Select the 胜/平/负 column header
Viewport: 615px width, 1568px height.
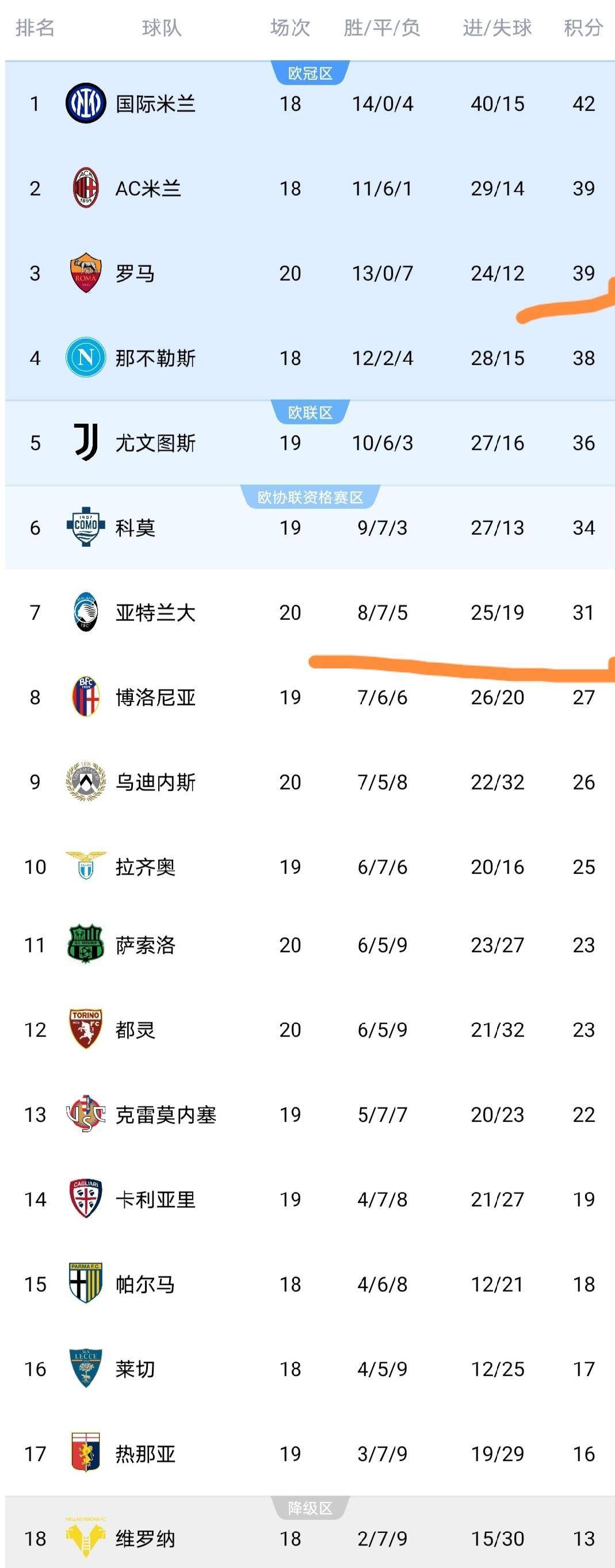click(382, 28)
